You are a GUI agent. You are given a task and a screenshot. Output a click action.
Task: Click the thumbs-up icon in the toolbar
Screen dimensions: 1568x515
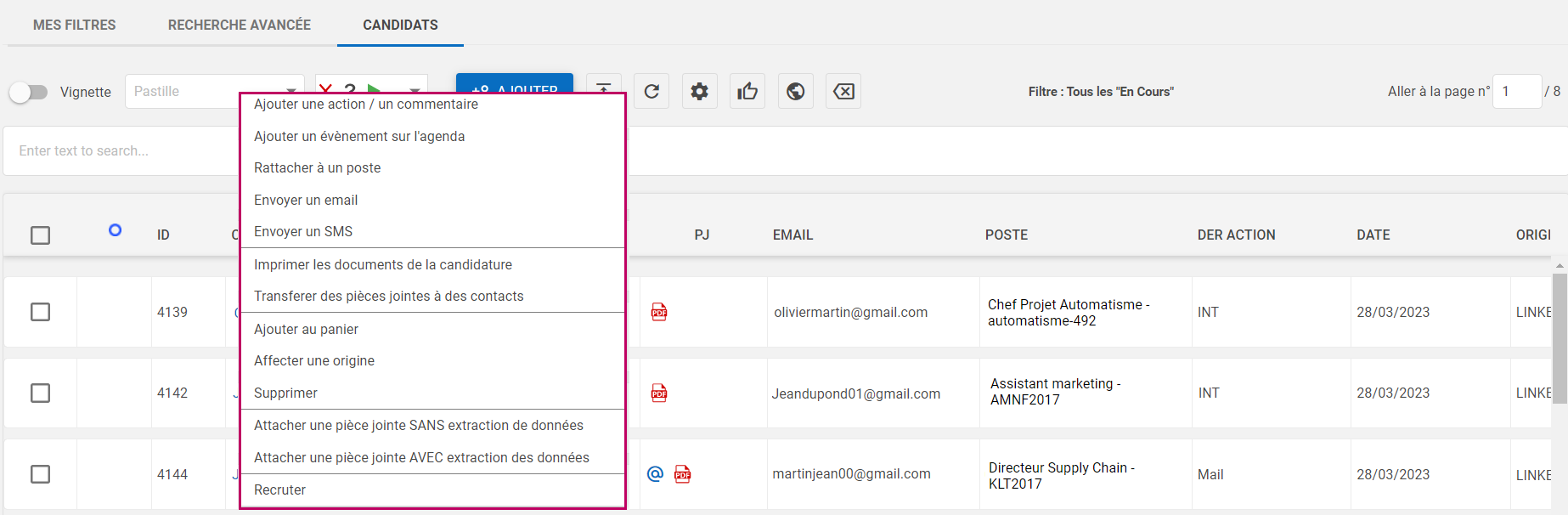747,92
